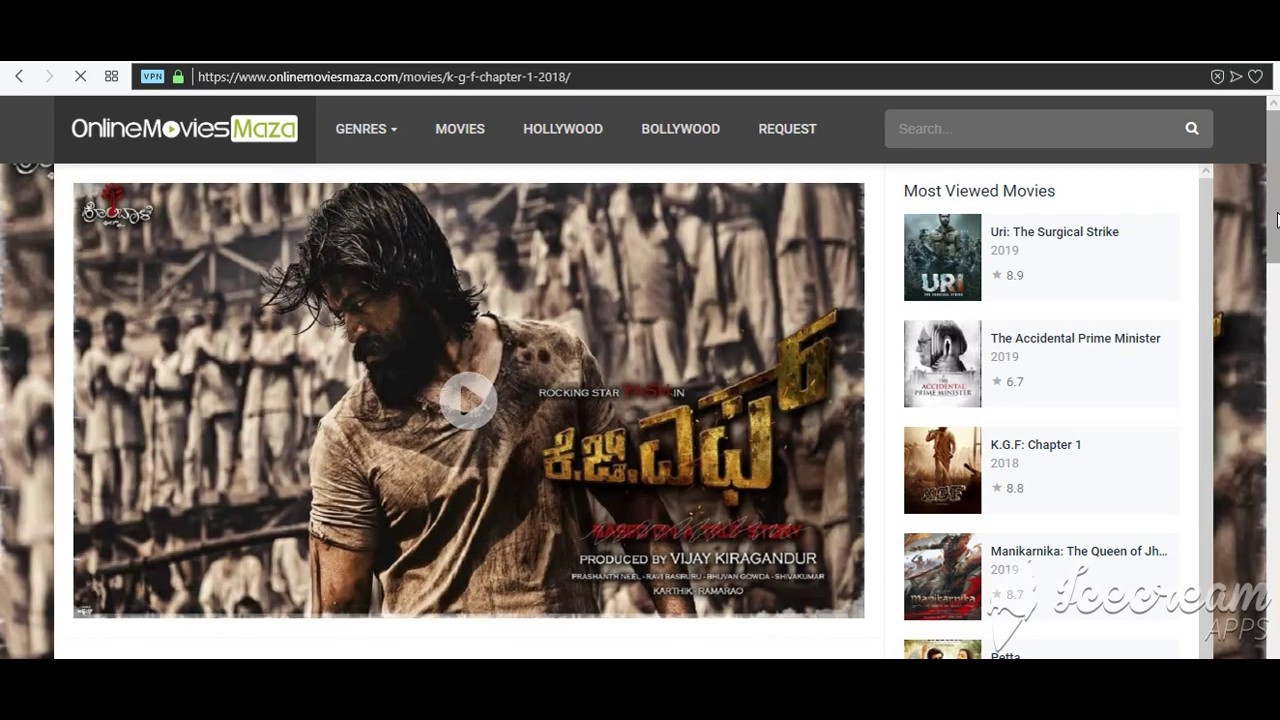Play the K.G.F movie video
Image resolution: width=1280 pixels, height=720 pixels.
click(x=468, y=400)
